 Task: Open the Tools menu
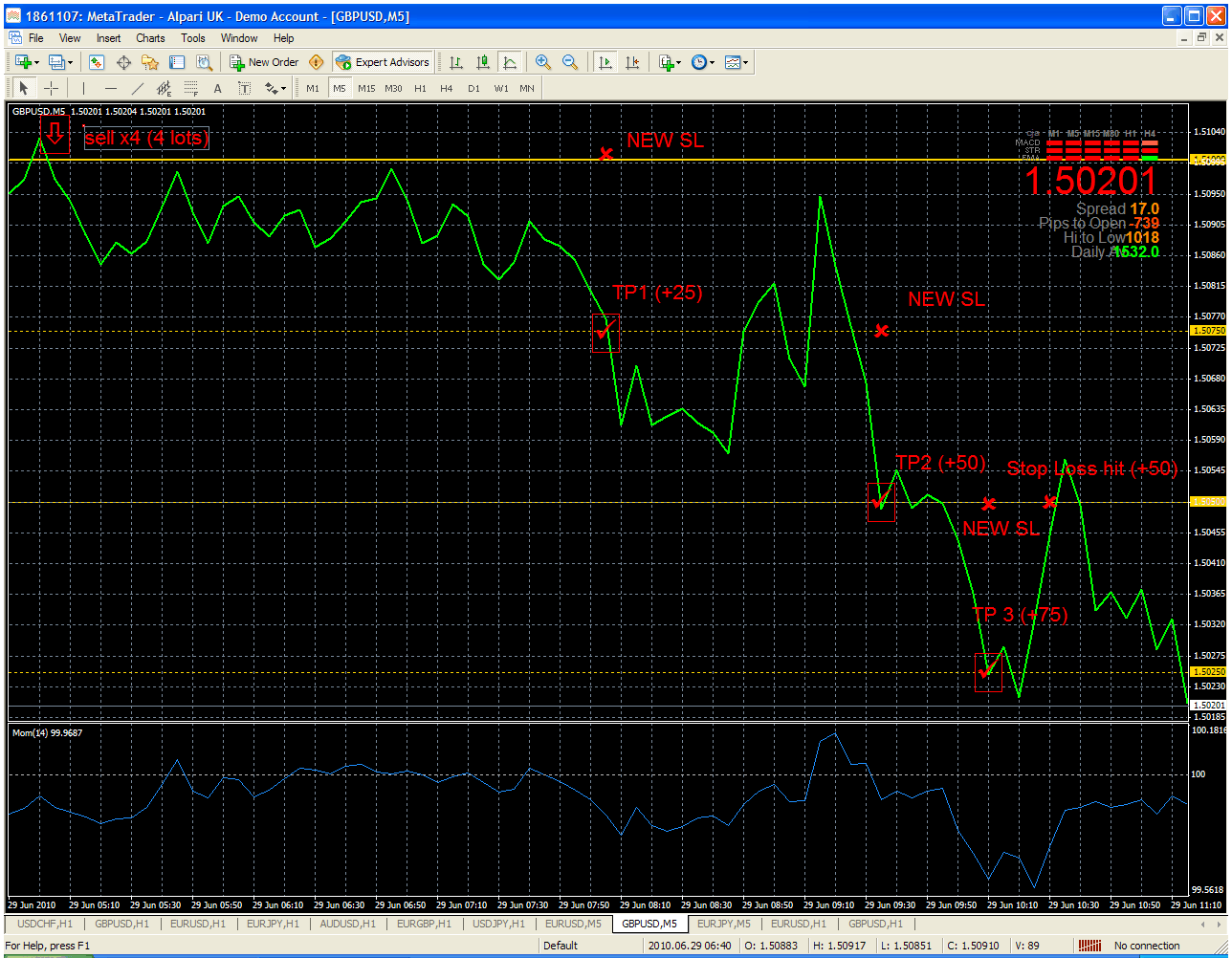tap(193, 38)
